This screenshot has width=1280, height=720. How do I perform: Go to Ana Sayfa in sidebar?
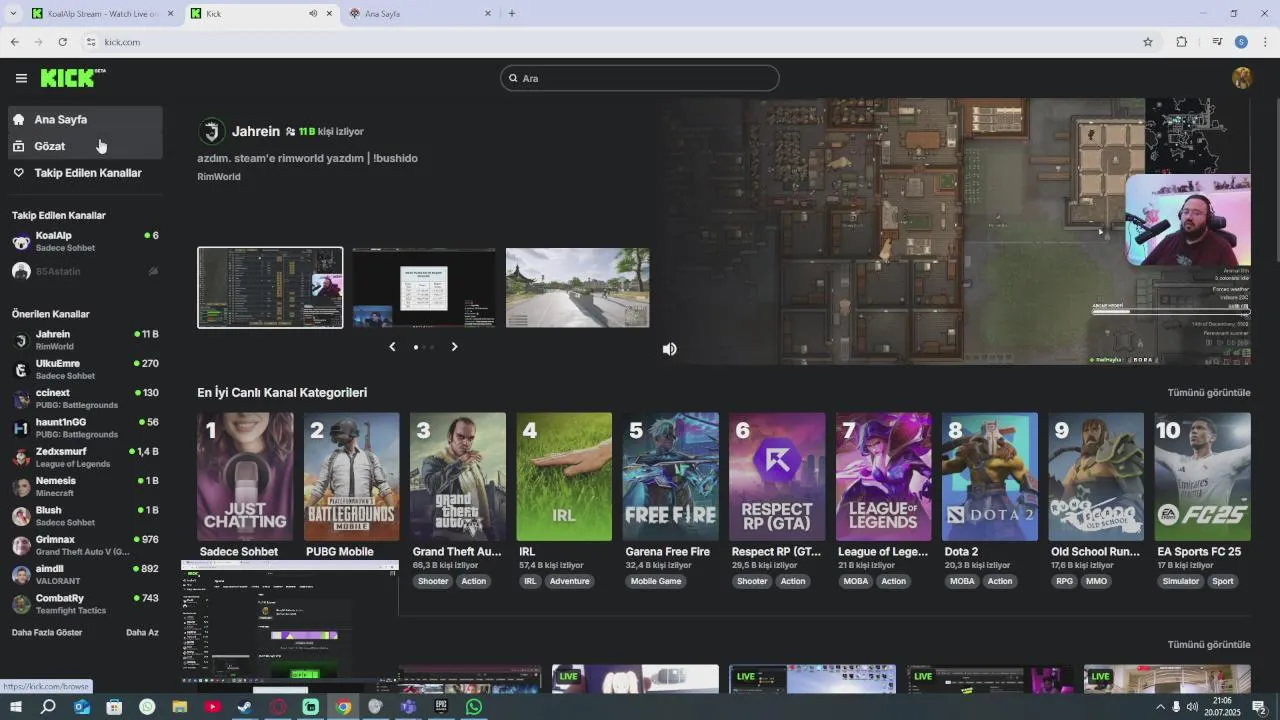click(85, 119)
